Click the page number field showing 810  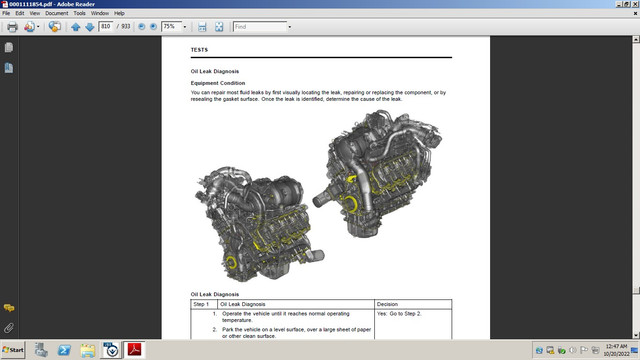point(106,27)
